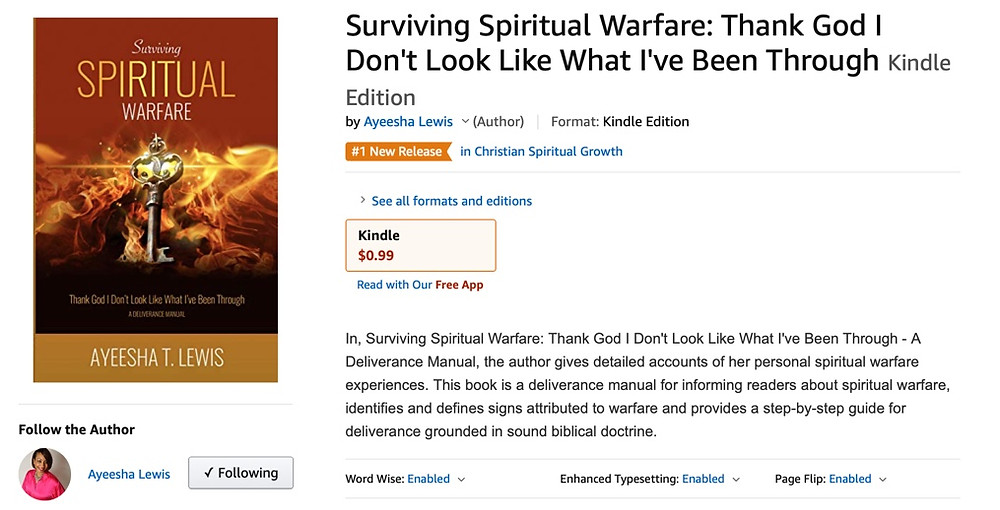
Task: Click Enhanced Typesetting Enabled link
Action: point(703,479)
